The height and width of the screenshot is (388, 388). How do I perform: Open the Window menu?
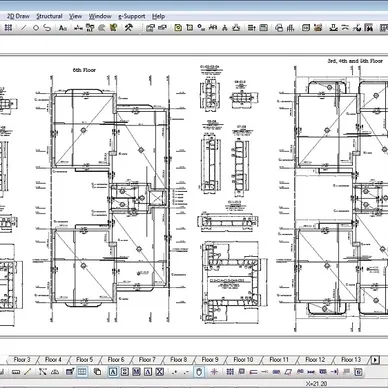[100, 16]
